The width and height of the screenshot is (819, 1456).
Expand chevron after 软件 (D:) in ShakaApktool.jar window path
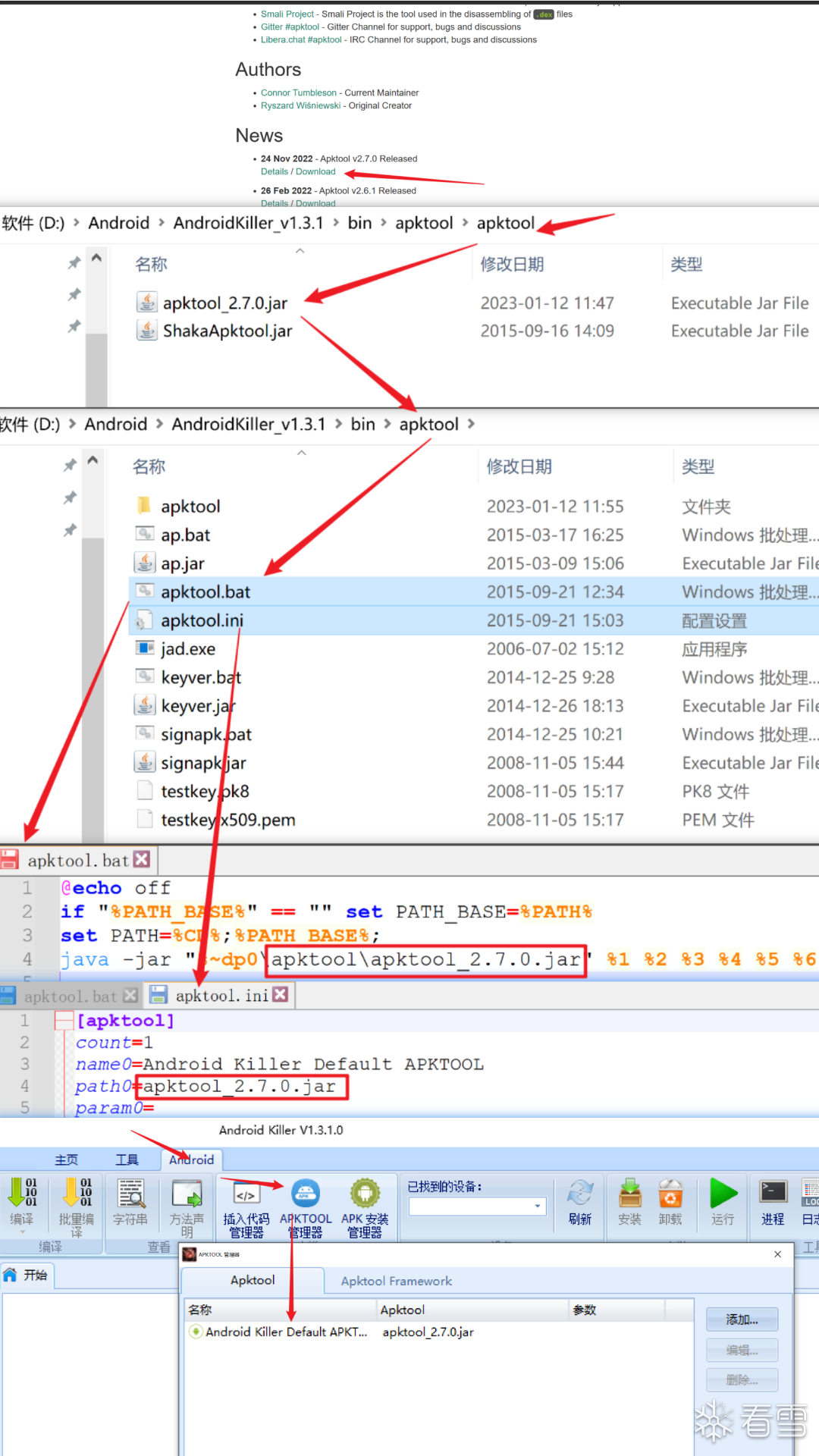coord(76,223)
